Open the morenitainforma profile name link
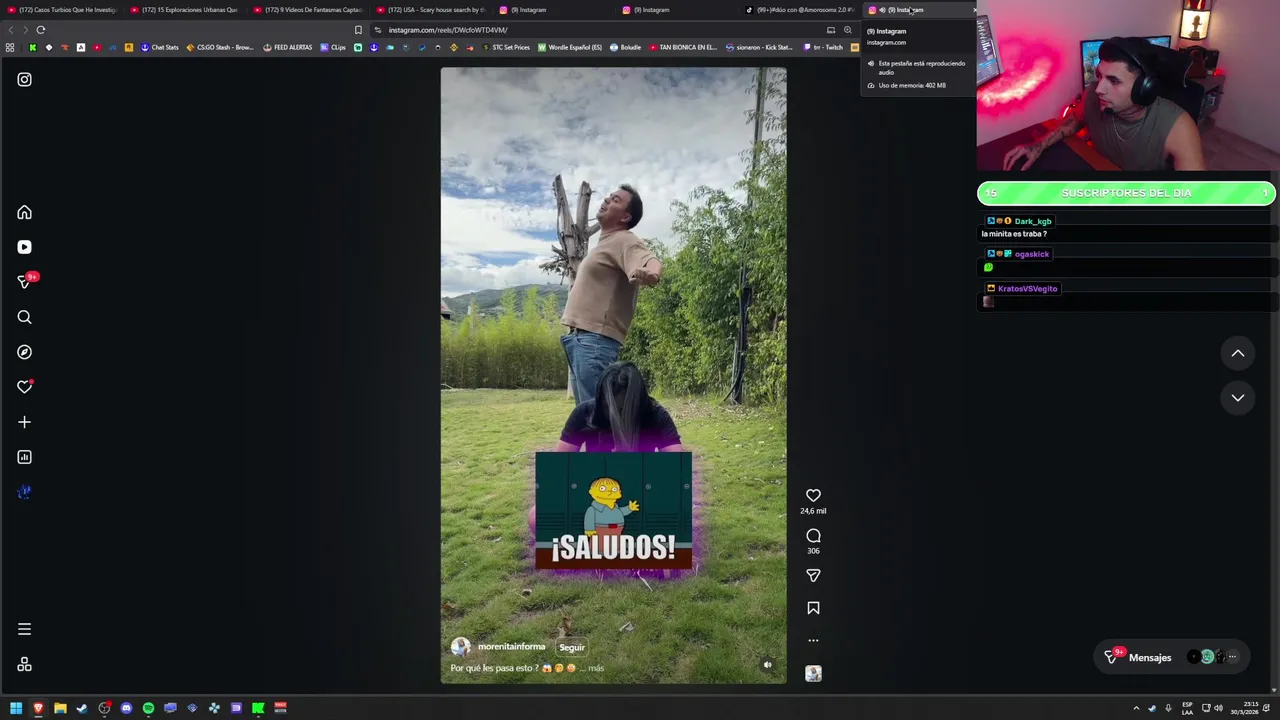1280x720 pixels. point(511,647)
